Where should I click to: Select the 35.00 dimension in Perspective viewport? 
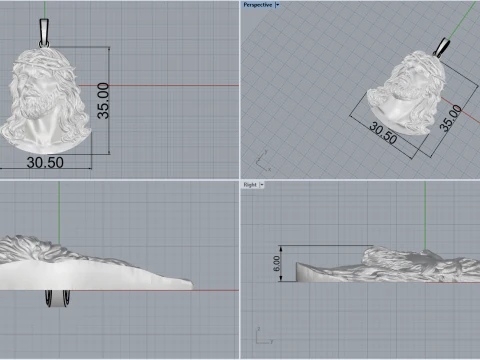click(450, 118)
